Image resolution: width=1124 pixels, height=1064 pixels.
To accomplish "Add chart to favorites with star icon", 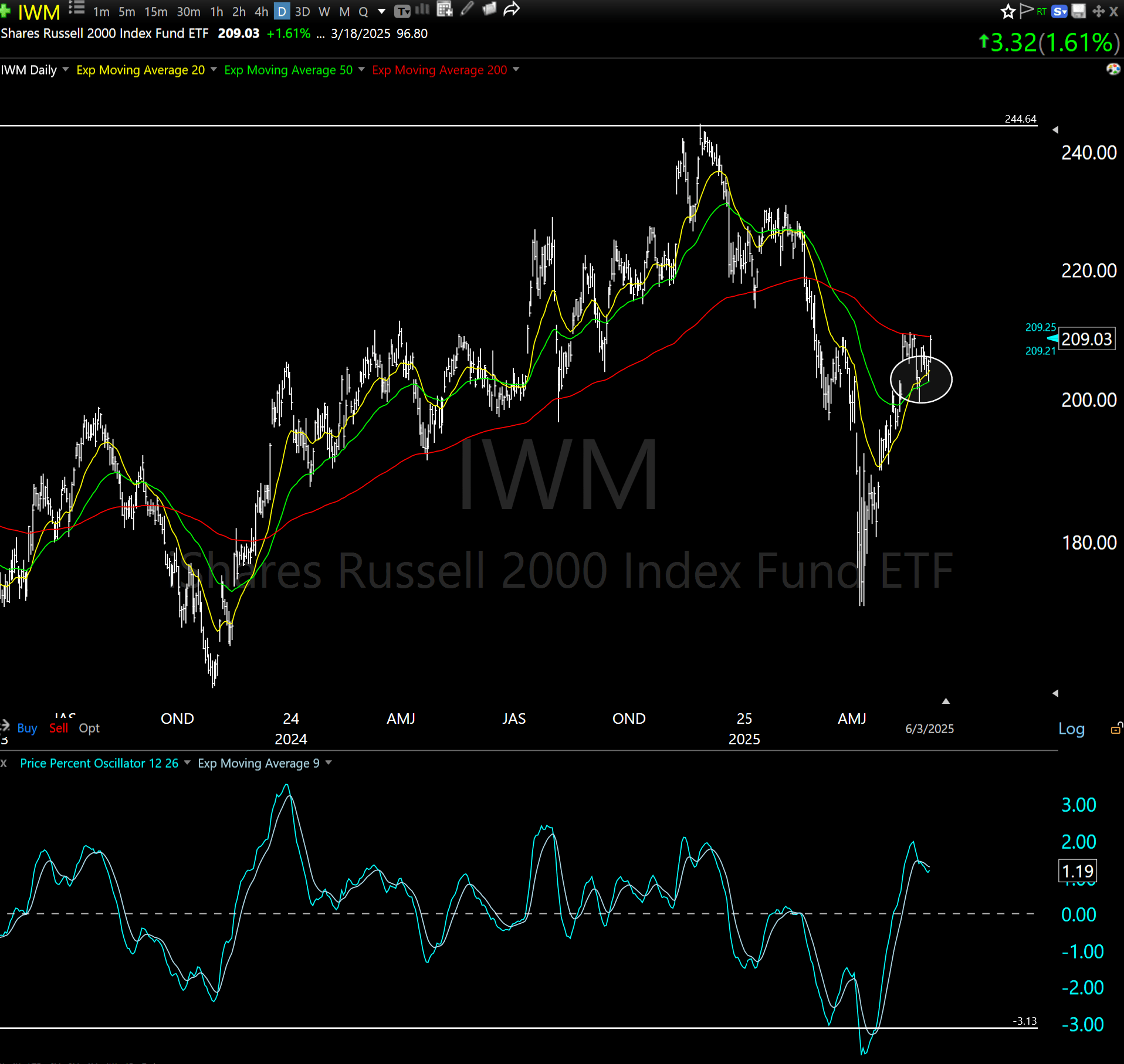I will 1008,11.
